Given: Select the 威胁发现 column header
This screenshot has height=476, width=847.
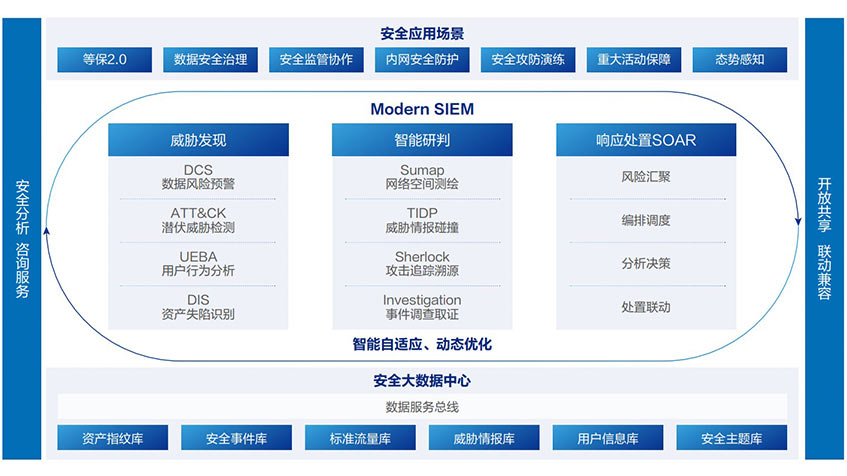Looking at the screenshot, I should click(x=198, y=140).
